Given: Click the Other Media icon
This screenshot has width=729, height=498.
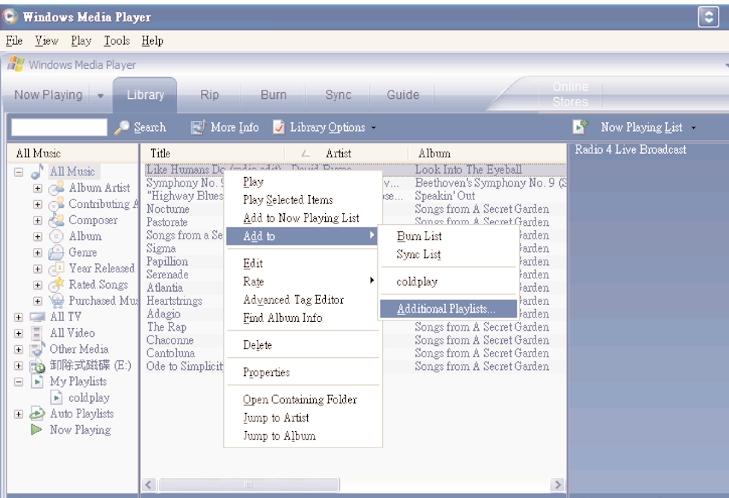Looking at the screenshot, I should (x=37, y=349).
